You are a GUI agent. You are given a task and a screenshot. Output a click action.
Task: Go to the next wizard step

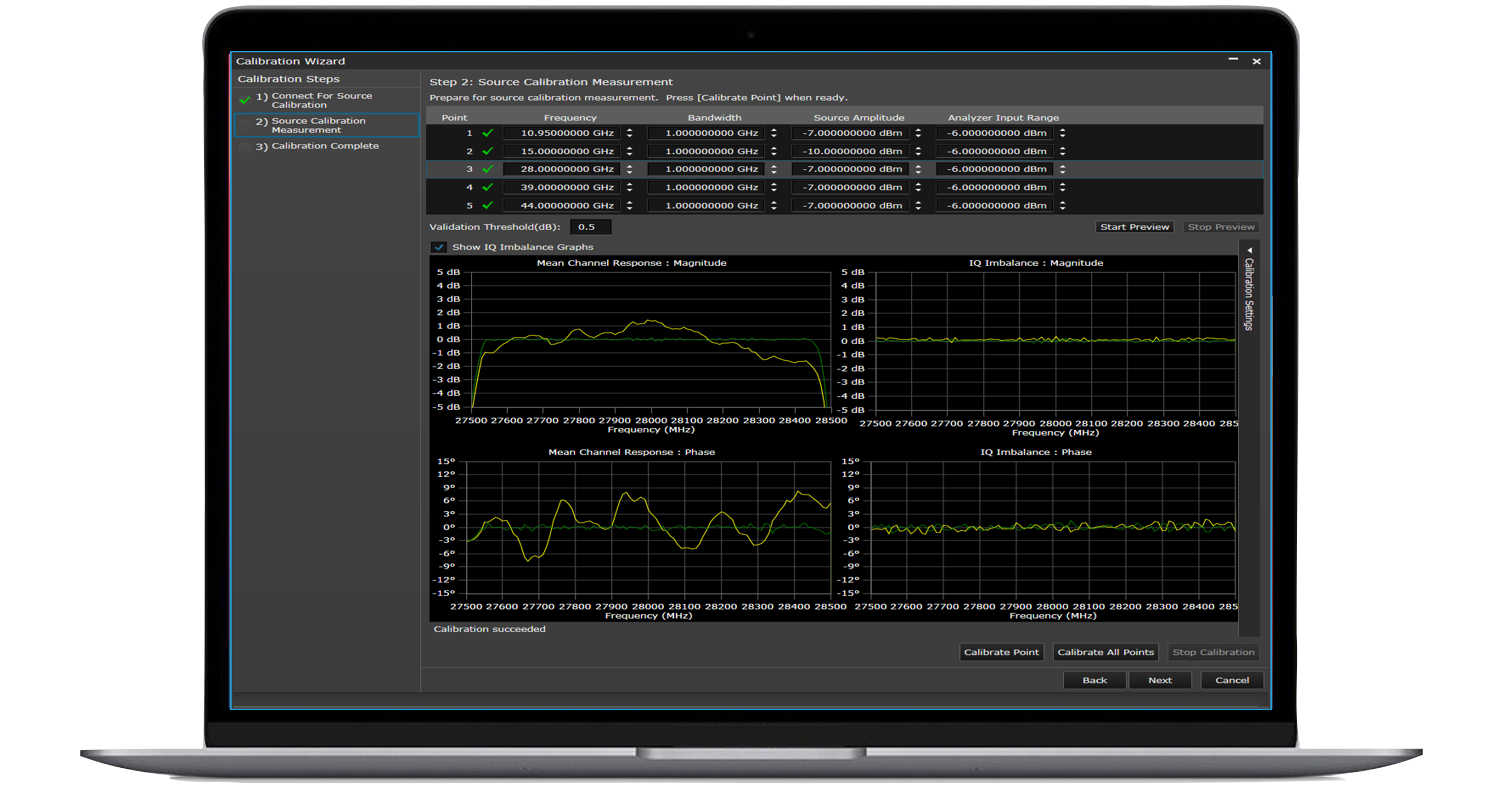coord(1159,680)
